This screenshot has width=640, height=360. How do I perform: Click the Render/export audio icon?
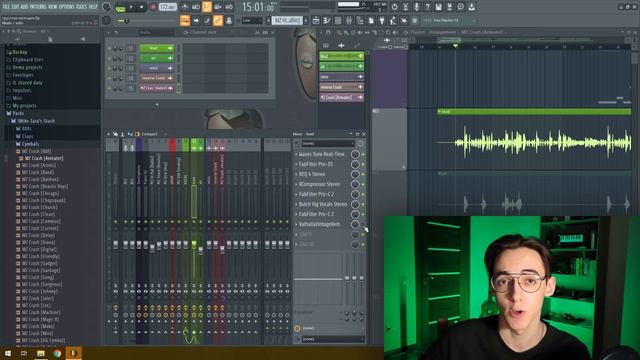tap(449, 7)
